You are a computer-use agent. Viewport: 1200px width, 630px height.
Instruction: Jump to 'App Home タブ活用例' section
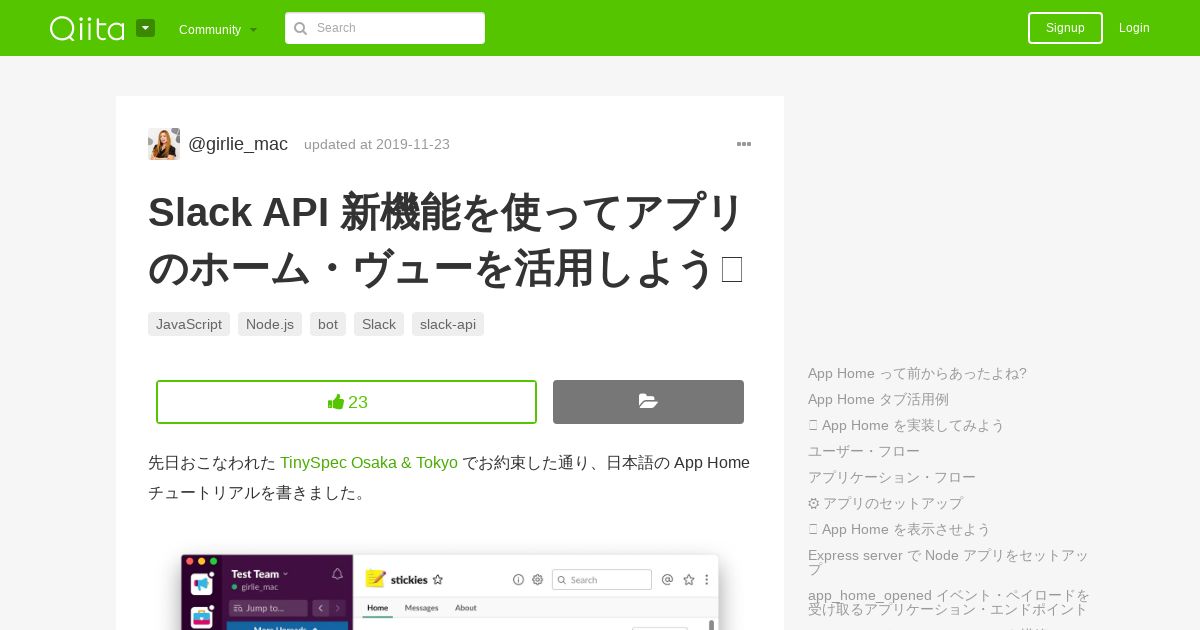tap(878, 399)
